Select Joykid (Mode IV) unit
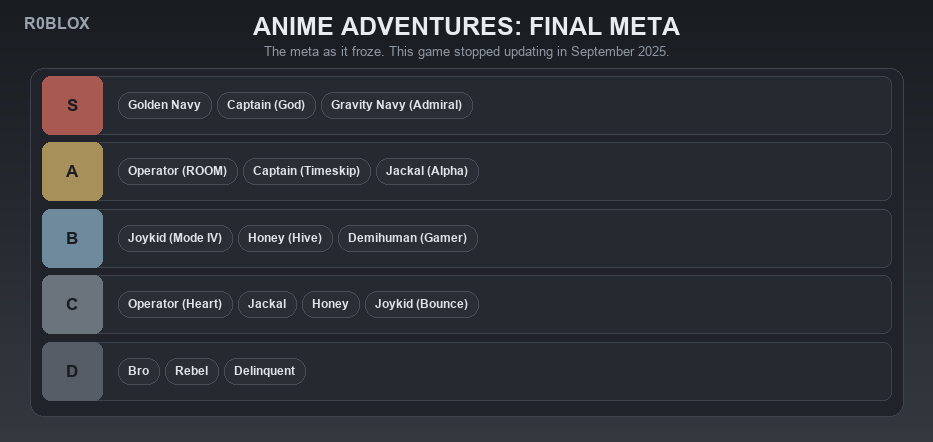This screenshot has width=933, height=442. 175,239
